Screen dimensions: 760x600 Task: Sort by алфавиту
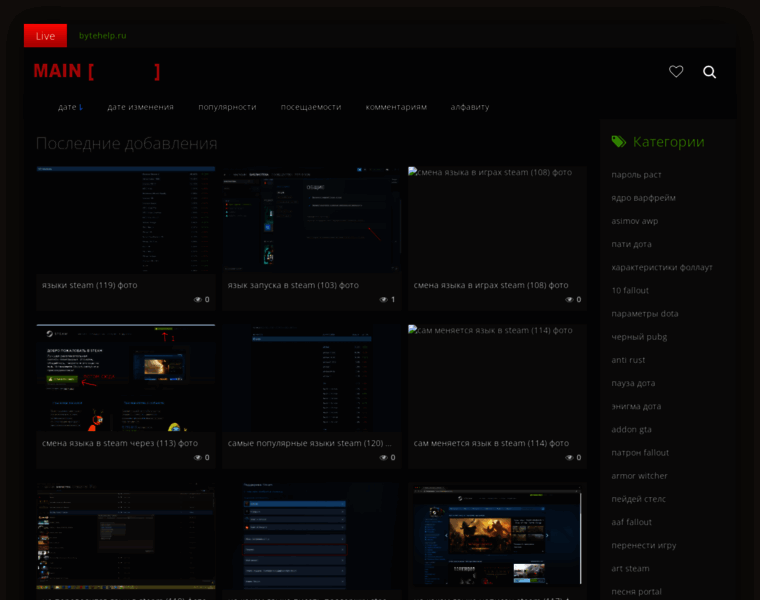(x=470, y=107)
